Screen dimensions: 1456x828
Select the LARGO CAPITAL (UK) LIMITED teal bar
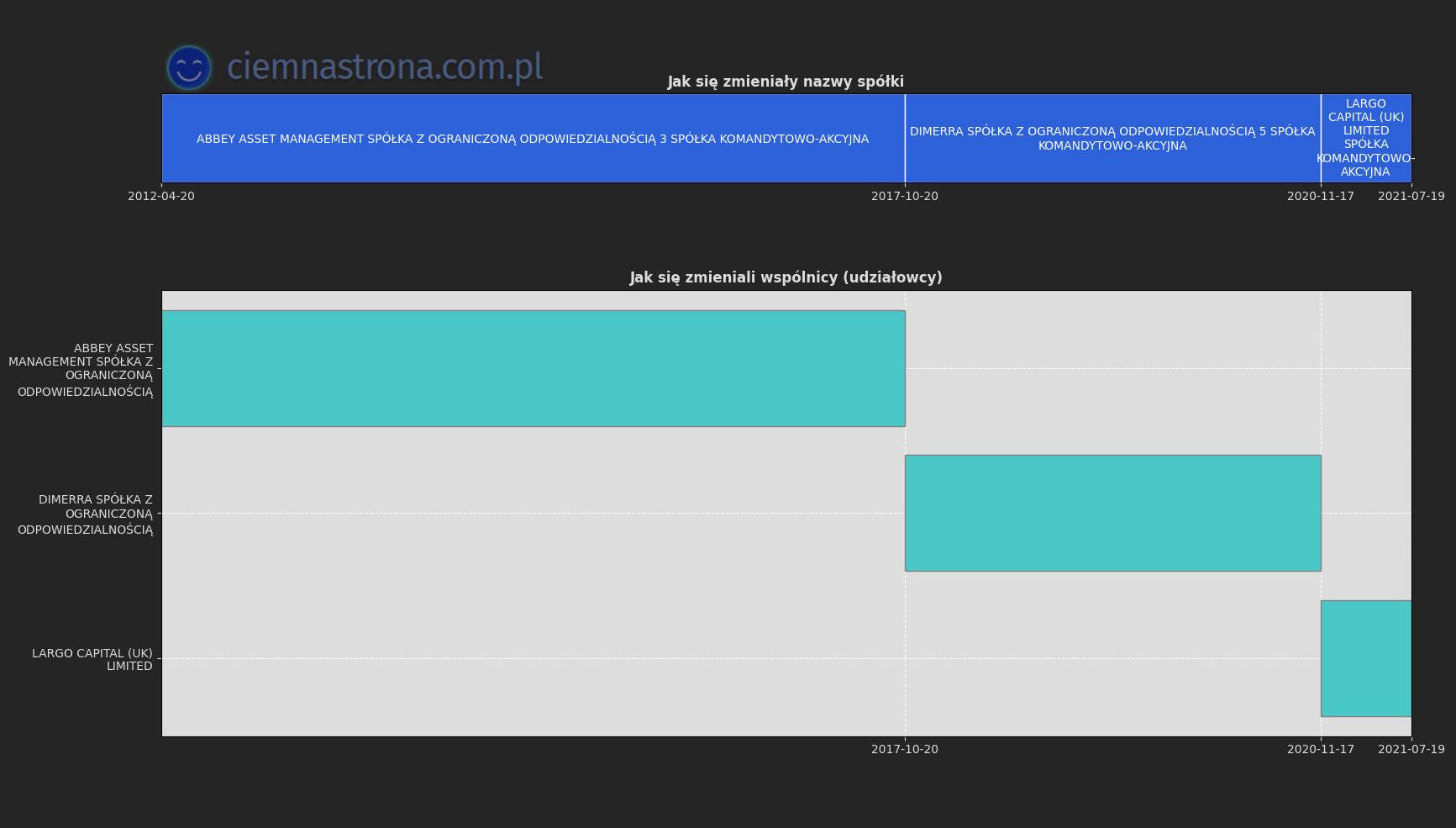pyautogui.click(x=1366, y=658)
